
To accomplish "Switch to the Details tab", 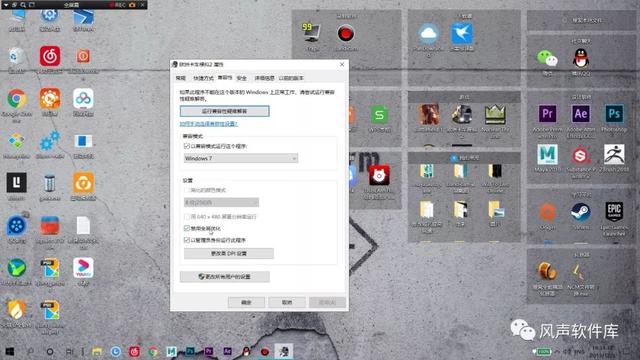I will 264,78.
